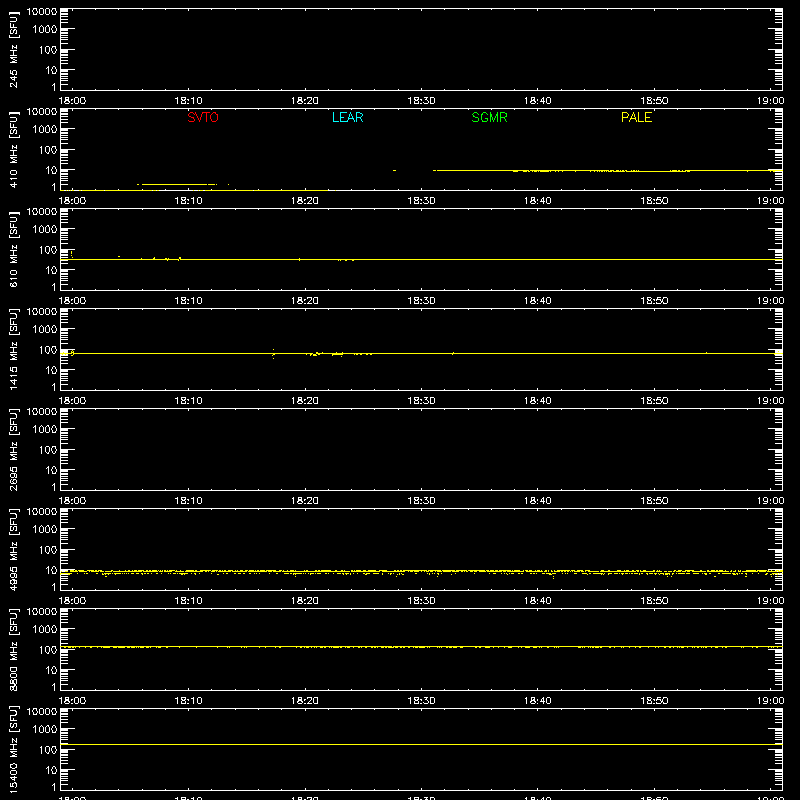Viewport: 800px width, 800px height.
Task: Click the 18:30 label under 2695 MHz panel
Action: click(x=421, y=501)
